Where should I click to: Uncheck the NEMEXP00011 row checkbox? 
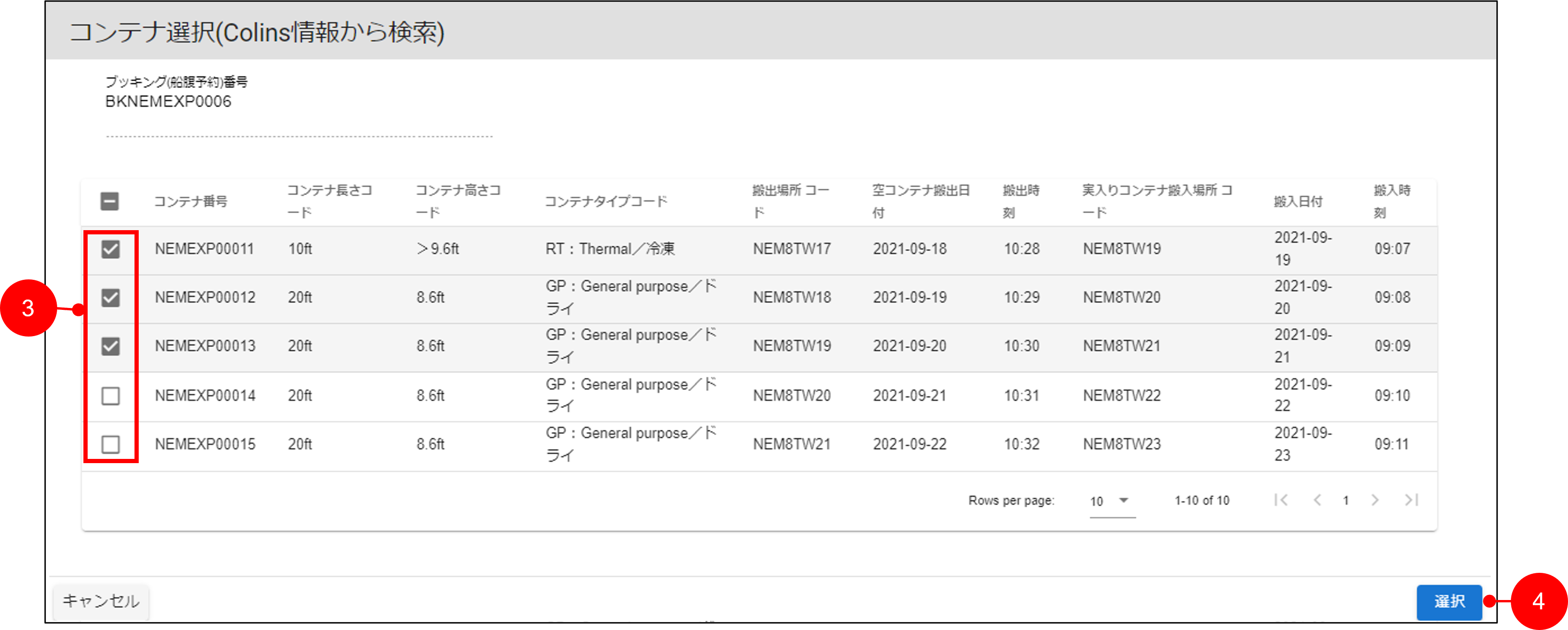[x=110, y=249]
